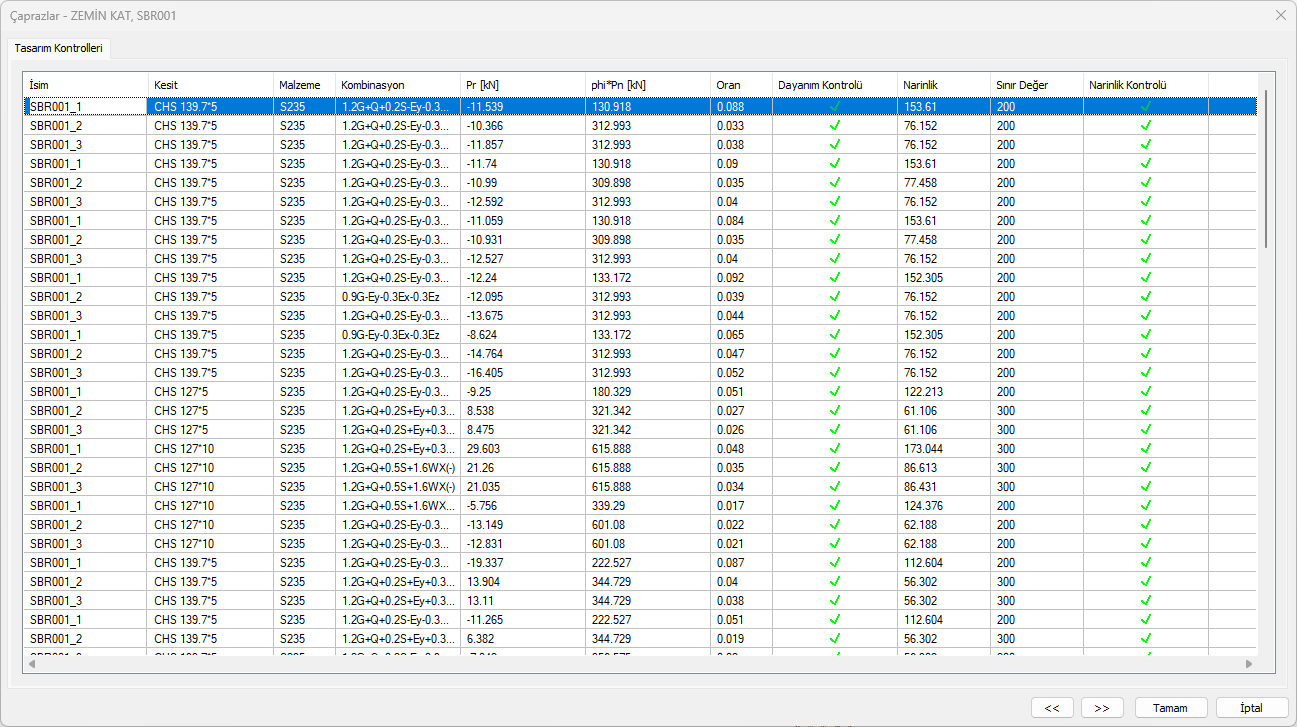Screen dimensions: 1297x727
Task: Click the Narinlik Kontrolü column header
Action: click(x=1145, y=85)
